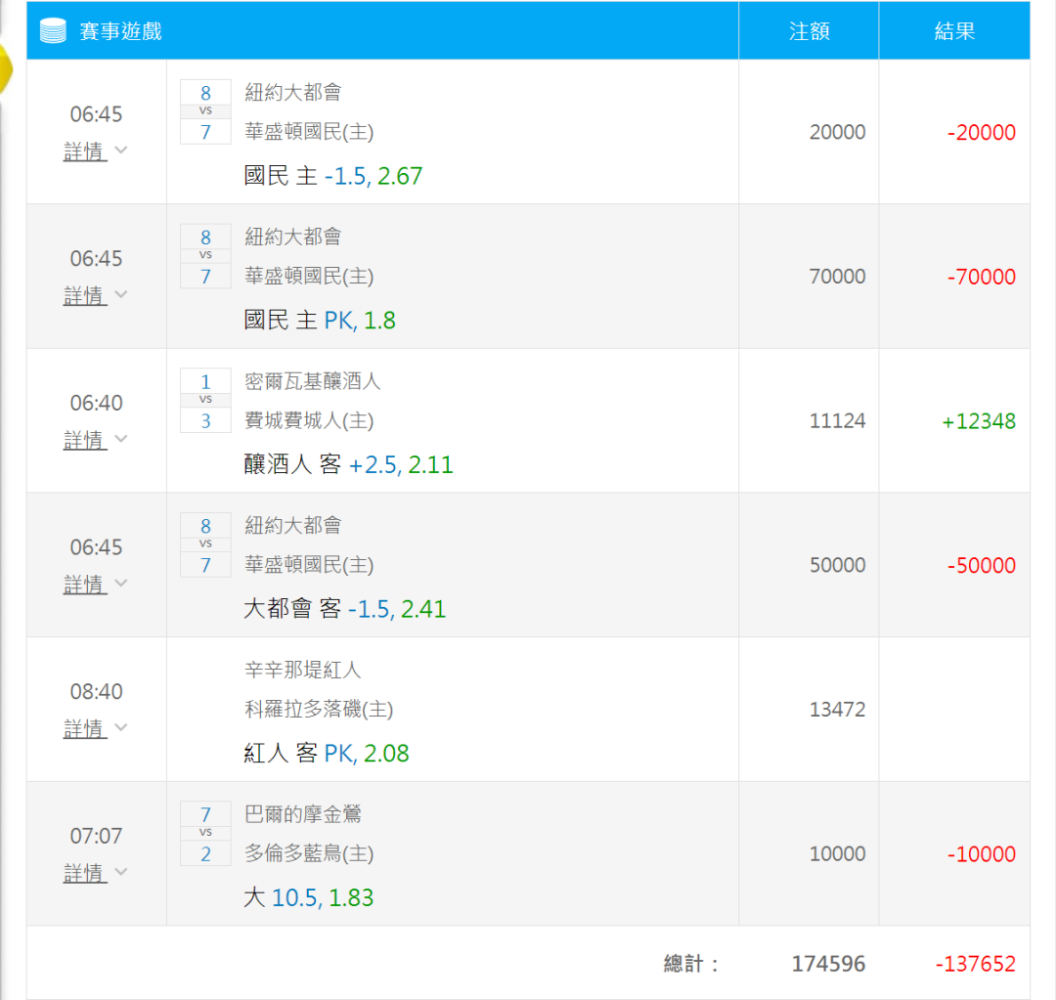
Task: Click the coin stack icon beside 賽事遊戲
Action: coord(53,31)
